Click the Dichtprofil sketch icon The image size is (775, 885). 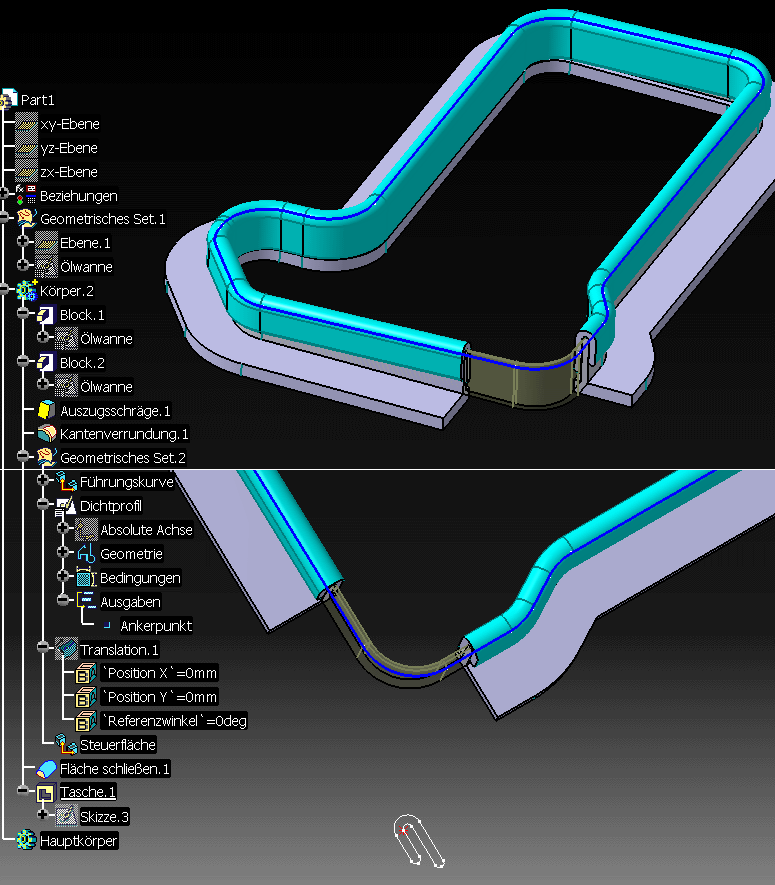(67, 506)
